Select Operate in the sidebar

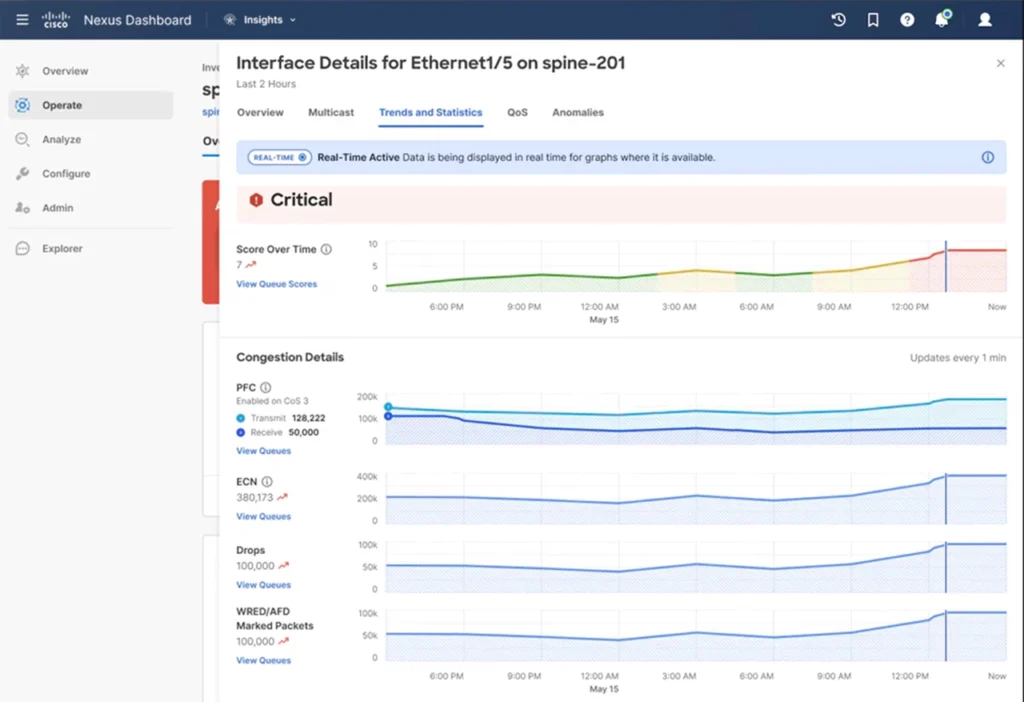coord(91,105)
